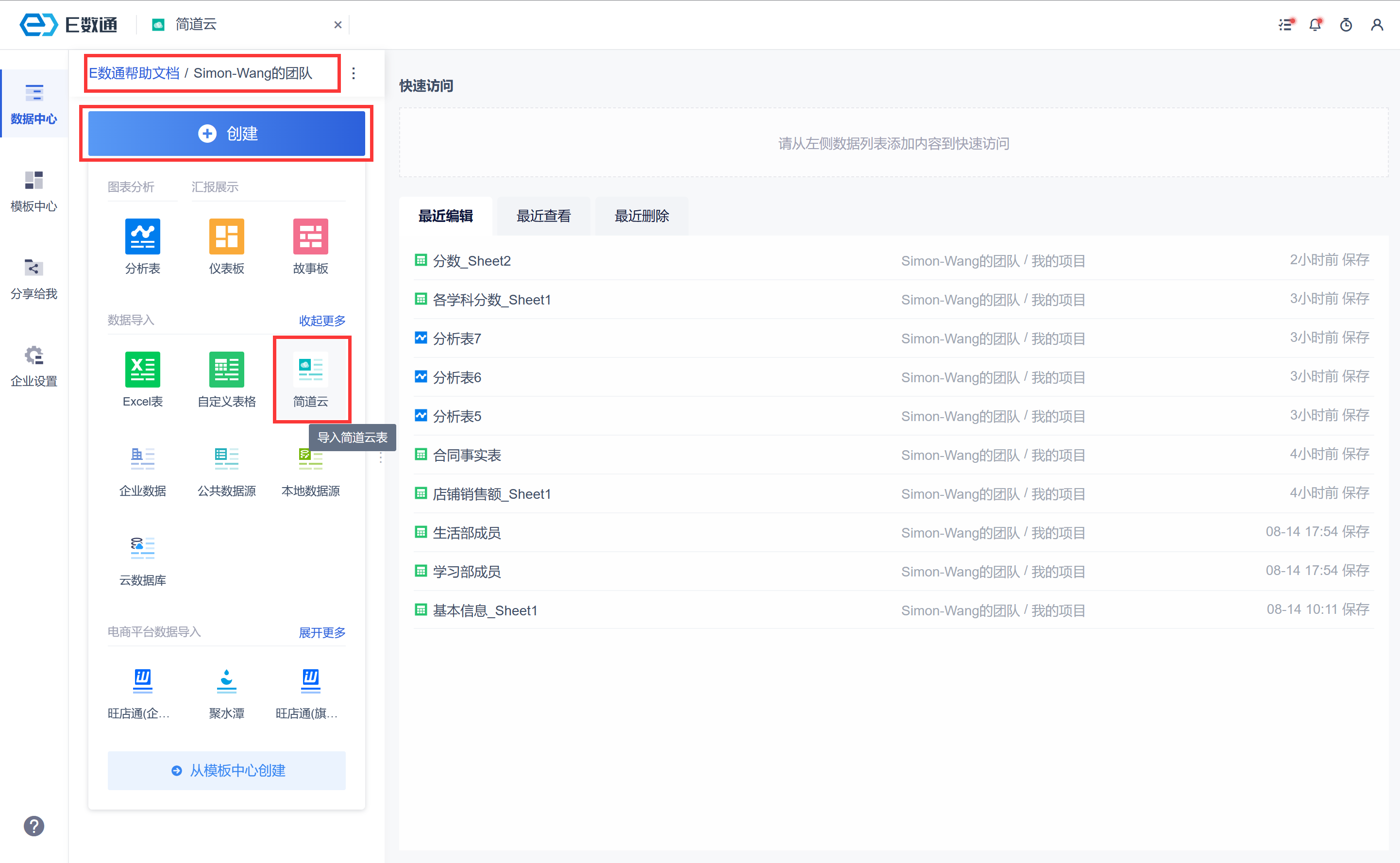Open the E数通帮助文档 breadcrumb link
1400x863 pixels.
tap(134, 73)
